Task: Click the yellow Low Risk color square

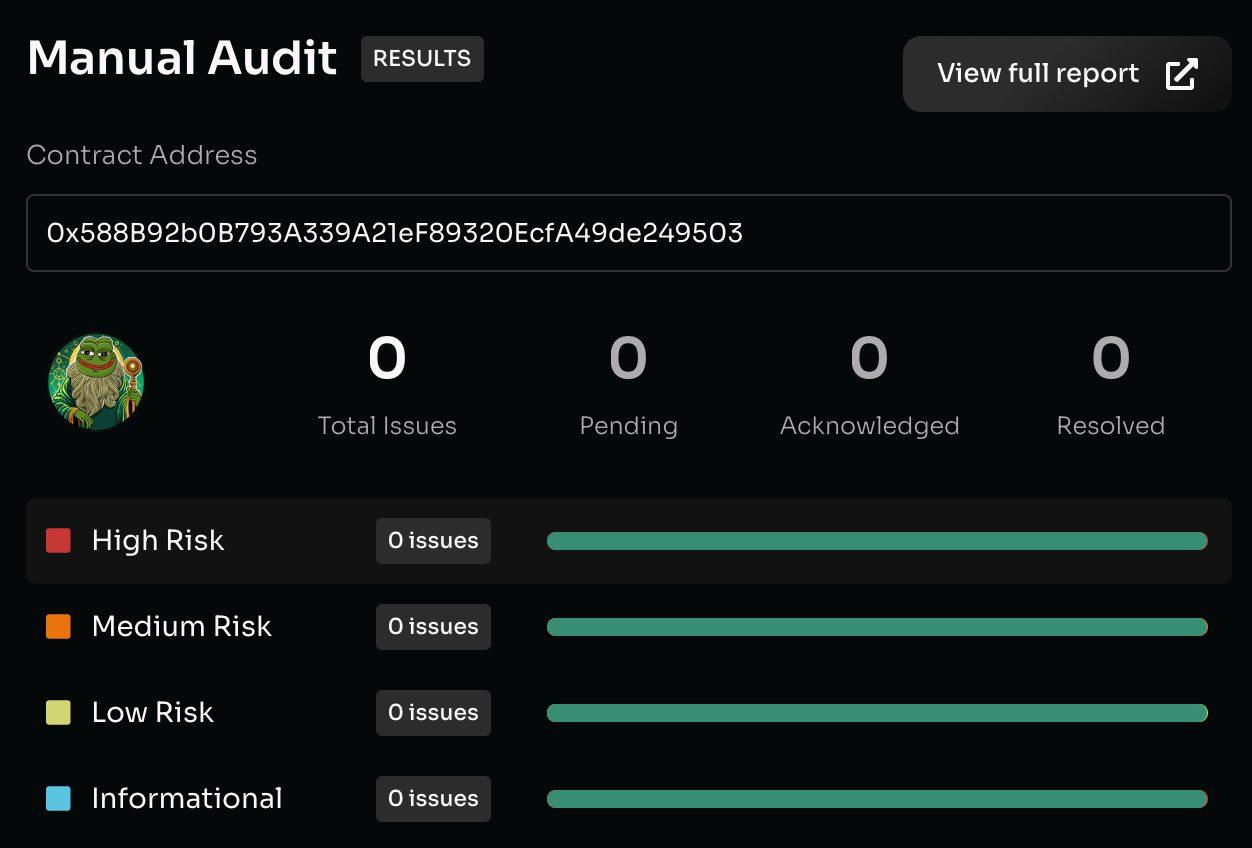Action: (x=59, y=713)
